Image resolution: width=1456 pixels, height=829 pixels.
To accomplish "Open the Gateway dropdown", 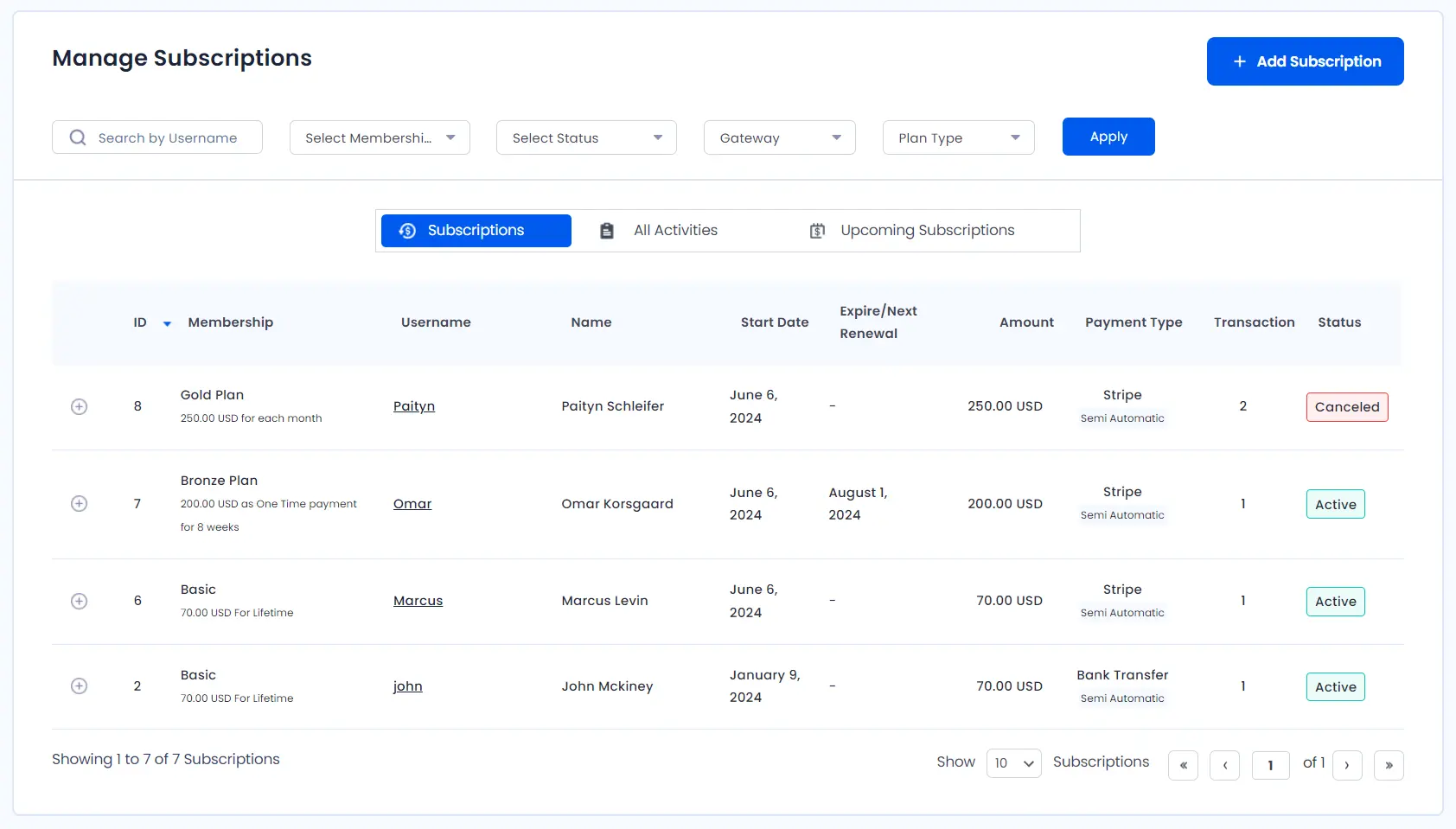I will point(780,137).
